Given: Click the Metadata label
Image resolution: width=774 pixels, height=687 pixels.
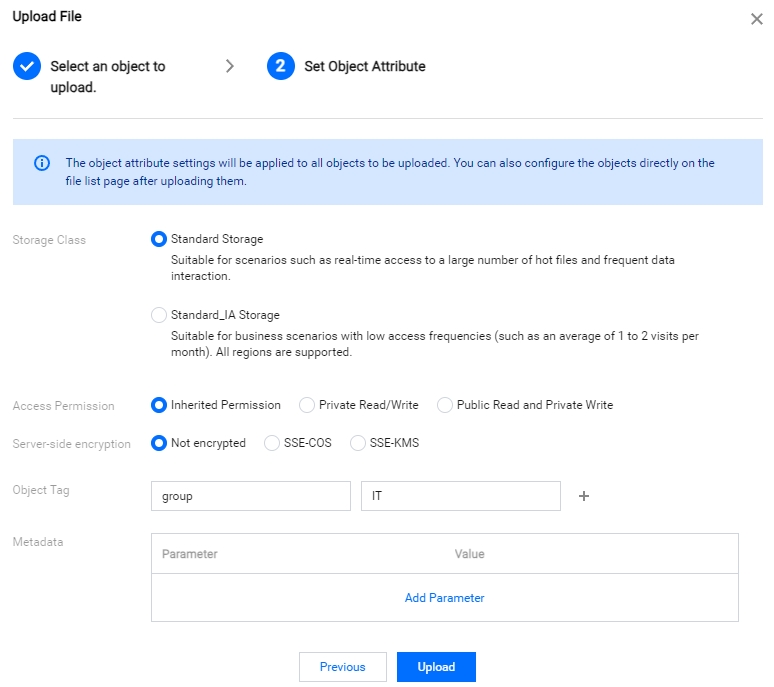Looking at the screenshot, I should coord(38,542).
